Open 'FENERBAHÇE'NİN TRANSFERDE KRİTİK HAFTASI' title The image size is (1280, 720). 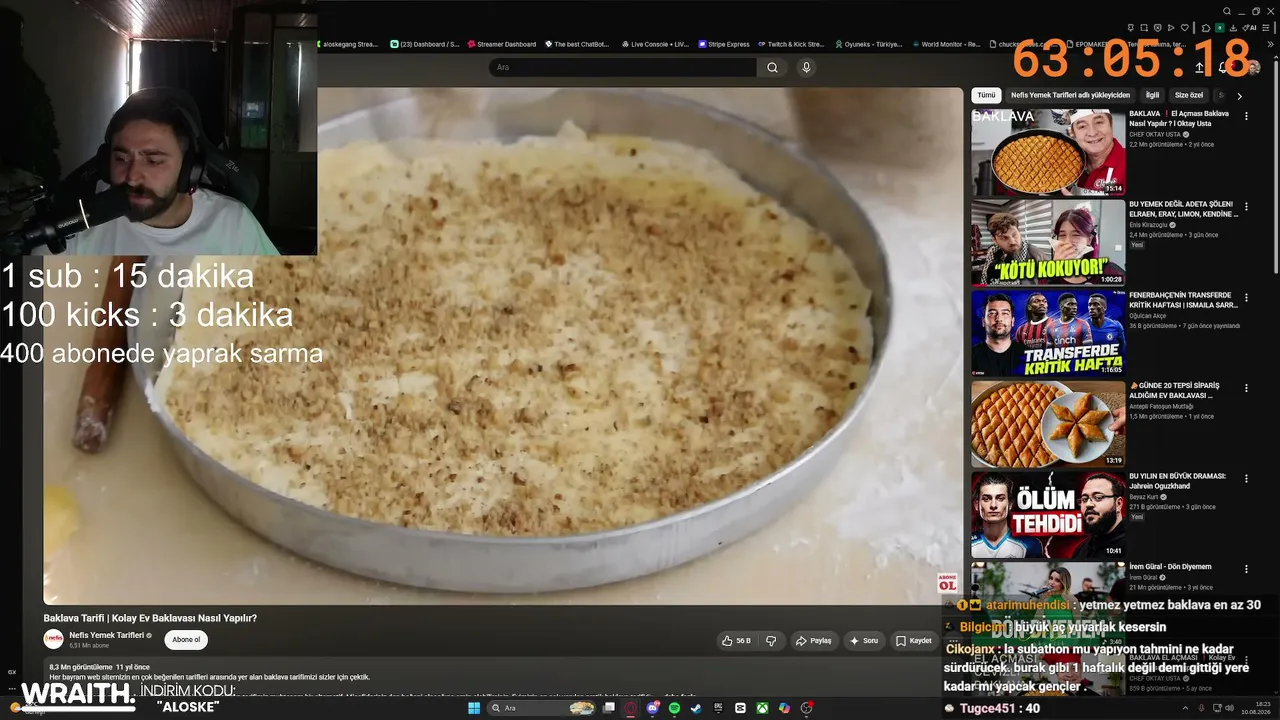pyautogui.click(x=1183, y=299)
